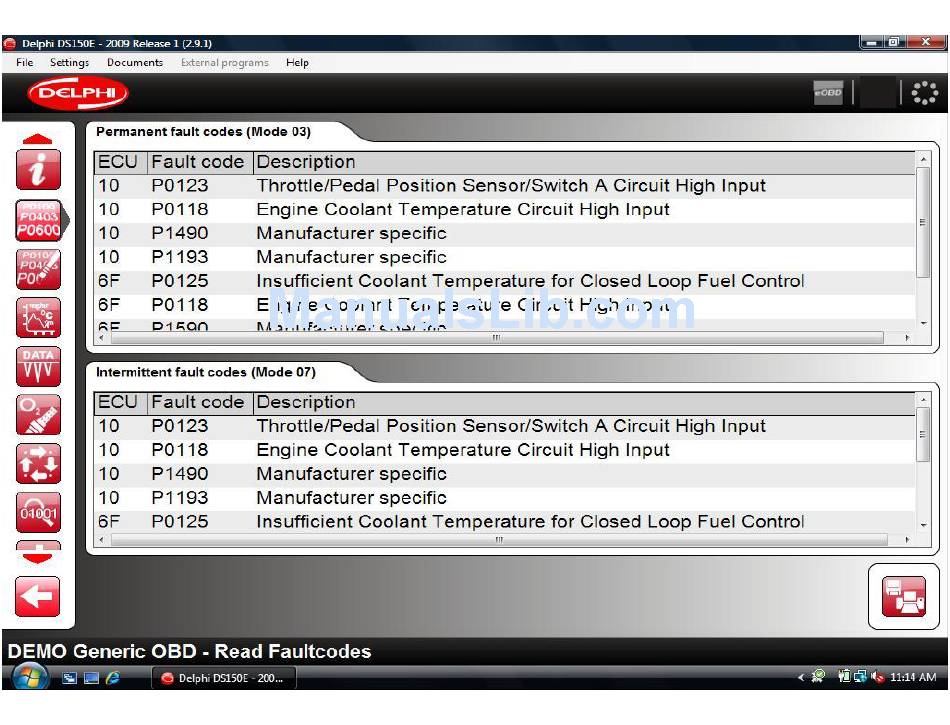This screenshot has width=950, height=725.
Task: Open the DATA freeze frame icon
Action: [x=38, y=366]
